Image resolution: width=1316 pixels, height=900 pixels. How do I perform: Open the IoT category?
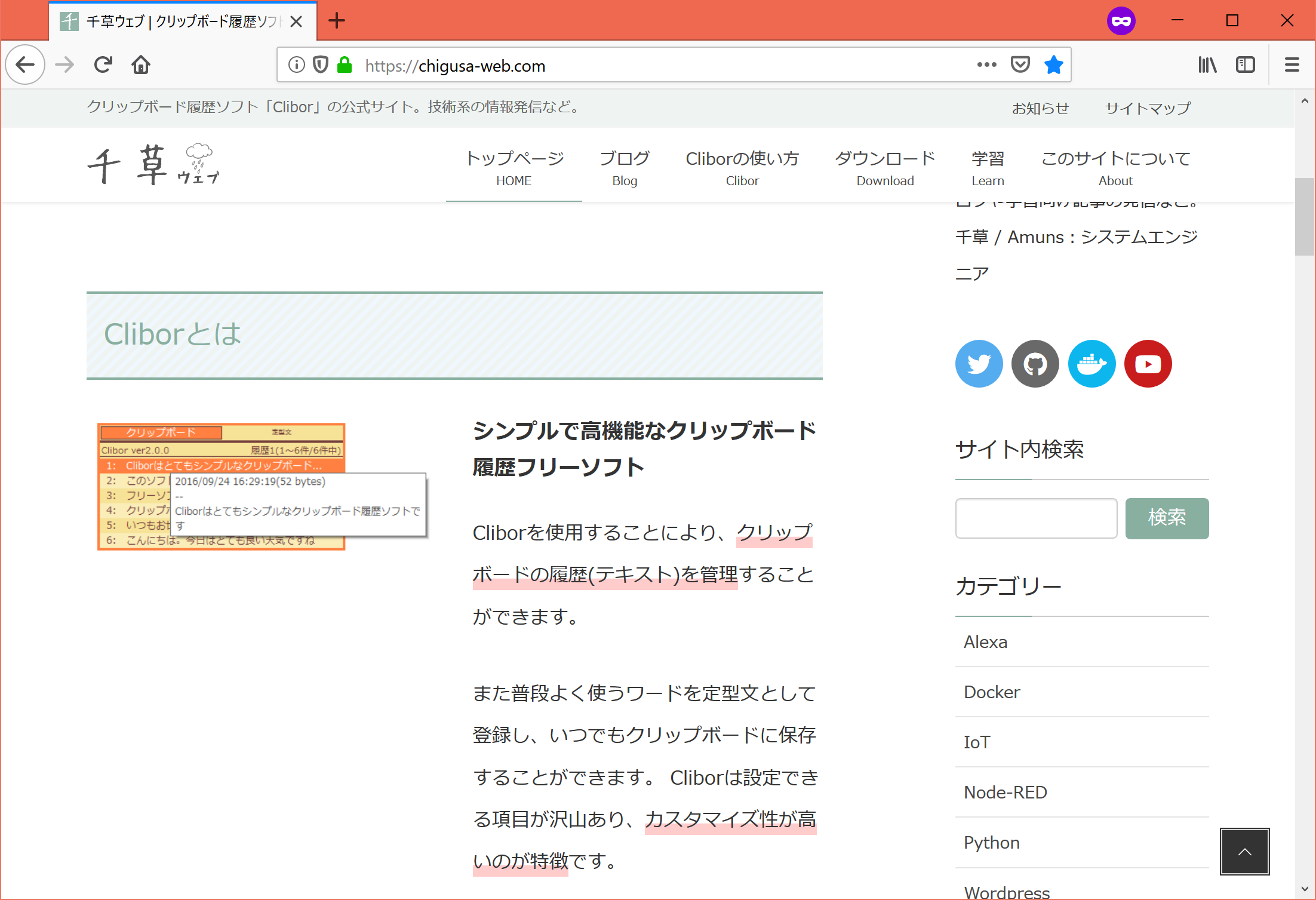tap(1082, 742)
